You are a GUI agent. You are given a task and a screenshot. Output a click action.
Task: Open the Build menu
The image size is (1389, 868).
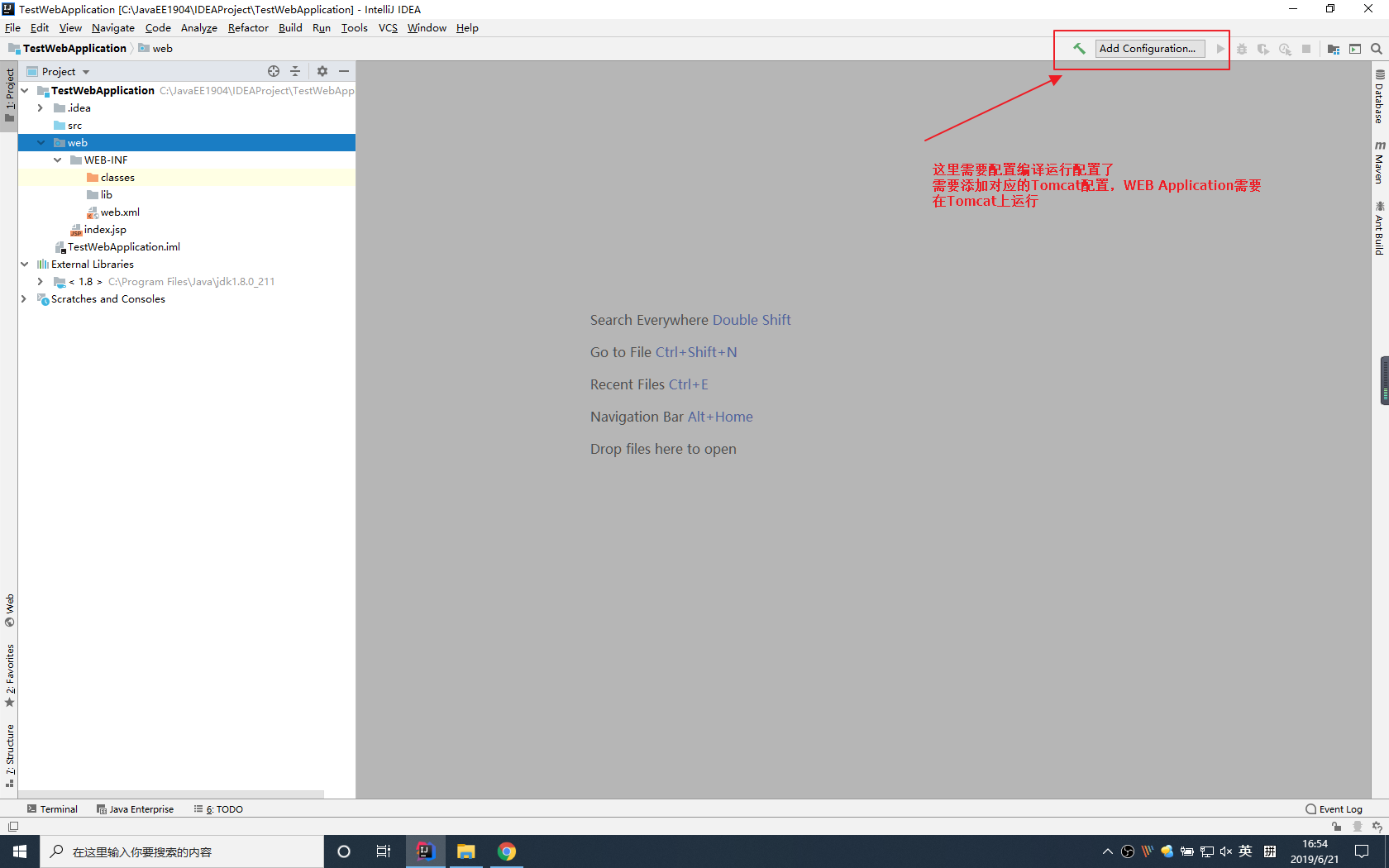coord(290,28)
